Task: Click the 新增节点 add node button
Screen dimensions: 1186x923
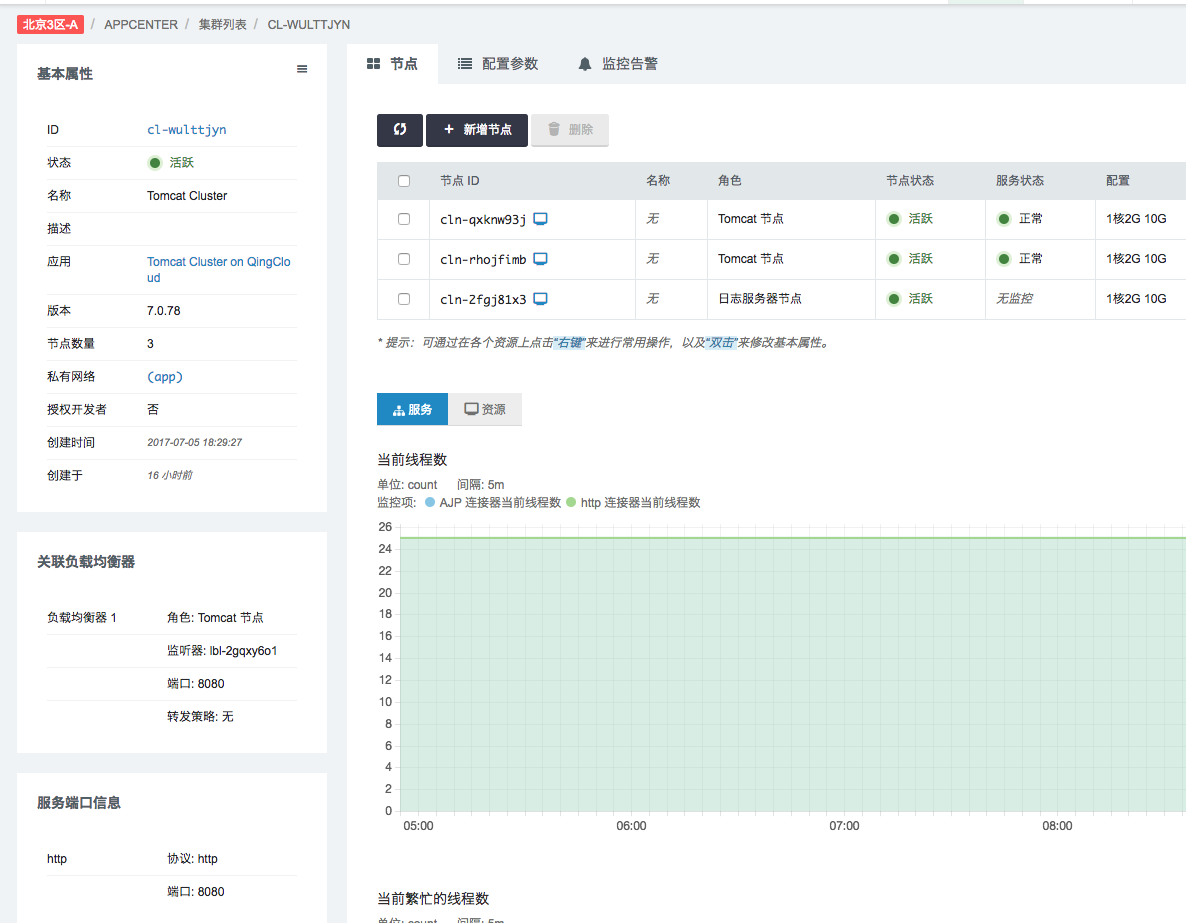Action: (477, 130)
